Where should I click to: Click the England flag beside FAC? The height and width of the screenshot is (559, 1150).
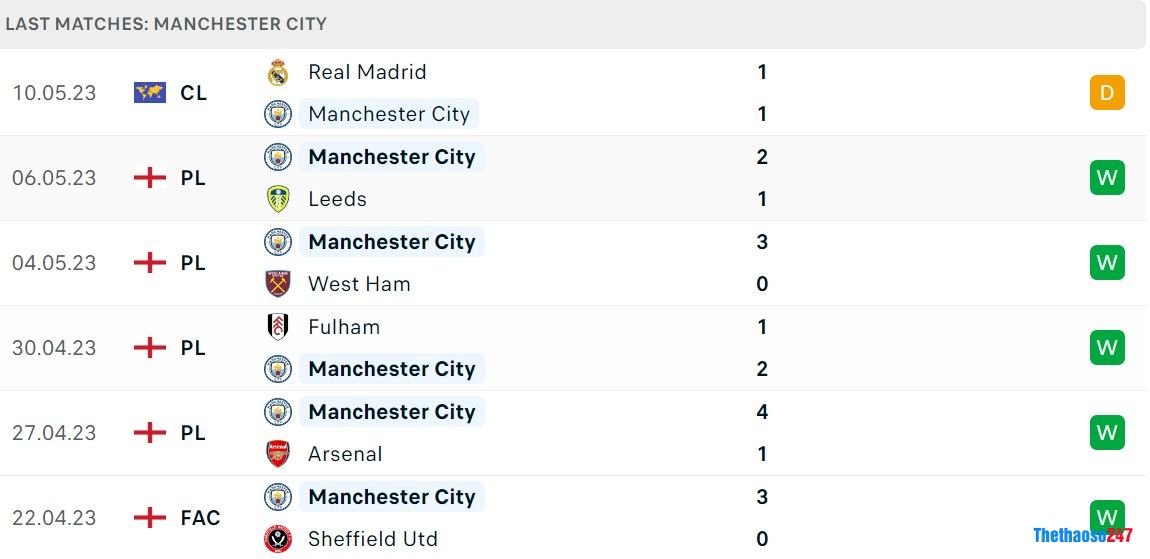150,518
